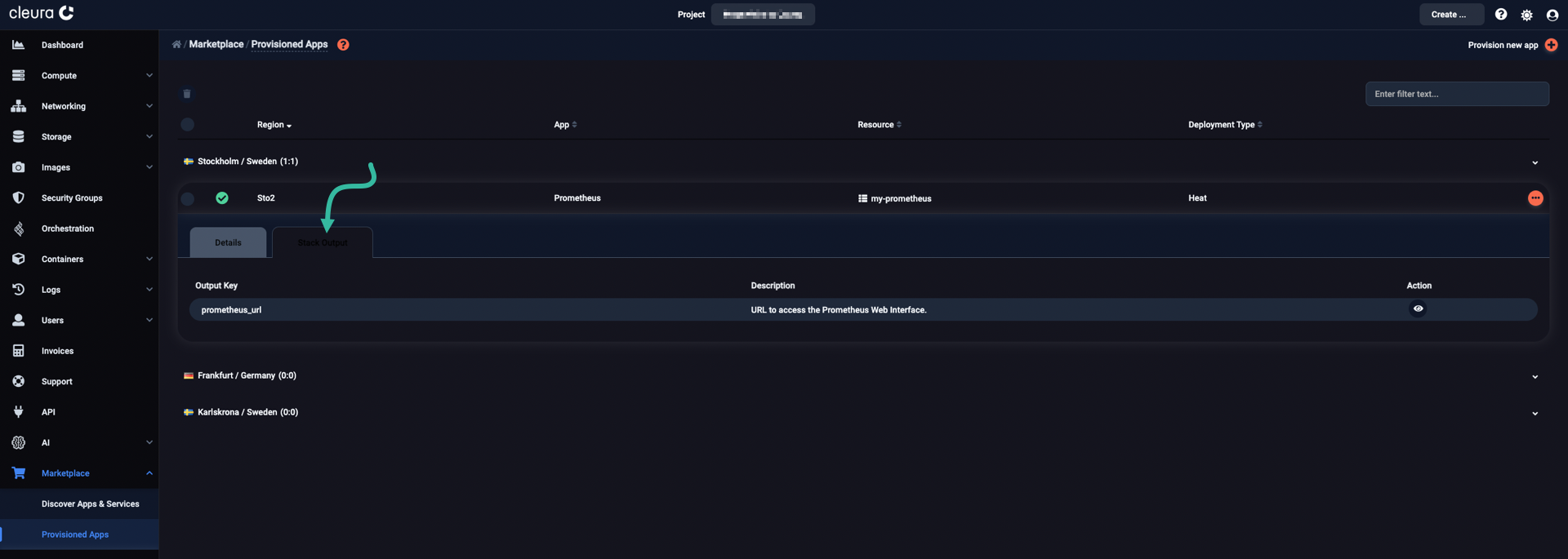This screenshot has width=1568, height=559.
Task: Click the Users person icon
Action: click(x=18, y=320)
